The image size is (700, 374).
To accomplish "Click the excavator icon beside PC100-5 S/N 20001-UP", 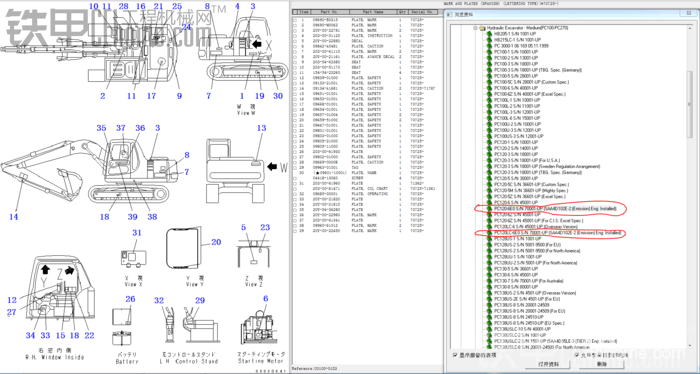I will point(489,76).
